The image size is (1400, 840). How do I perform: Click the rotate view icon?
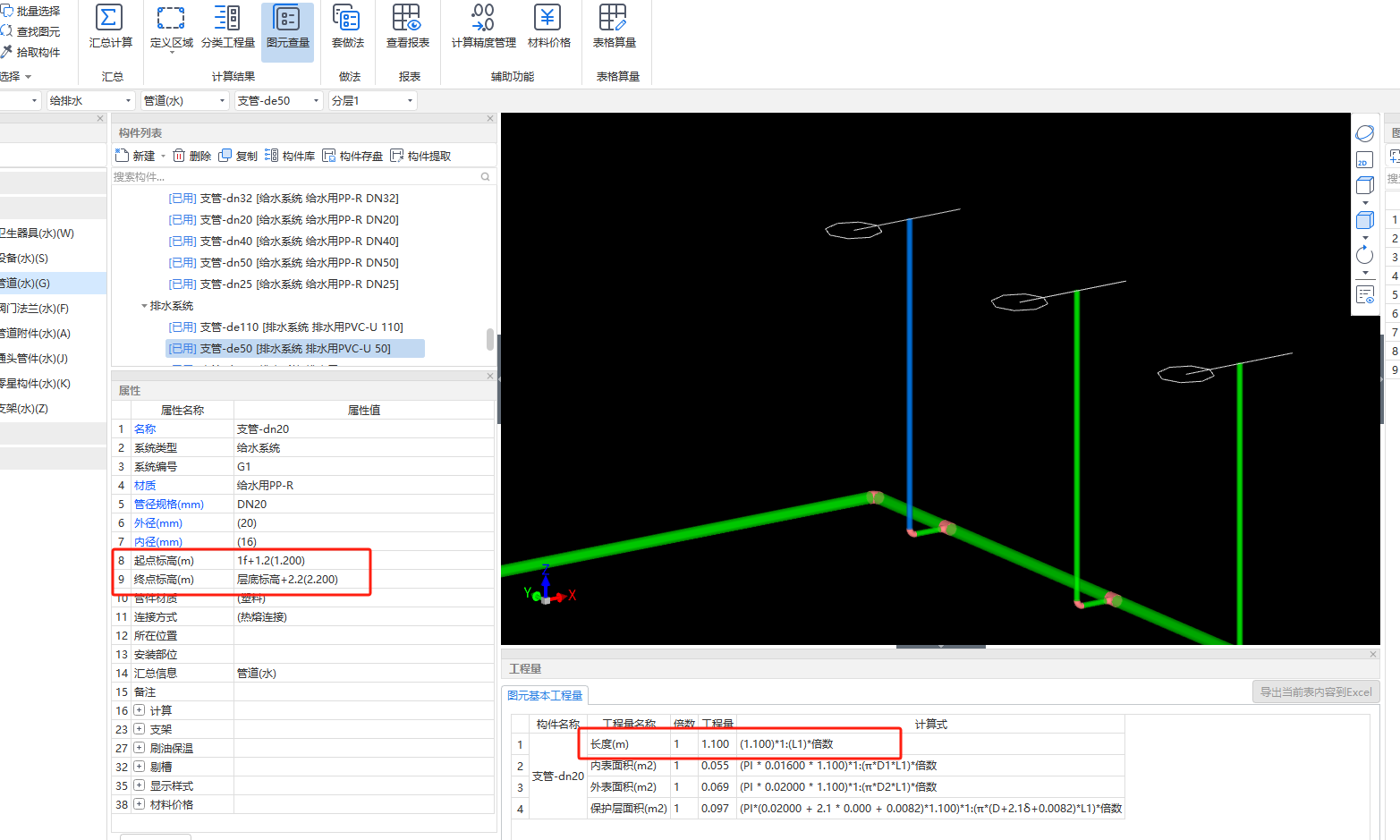(1364, 255)
